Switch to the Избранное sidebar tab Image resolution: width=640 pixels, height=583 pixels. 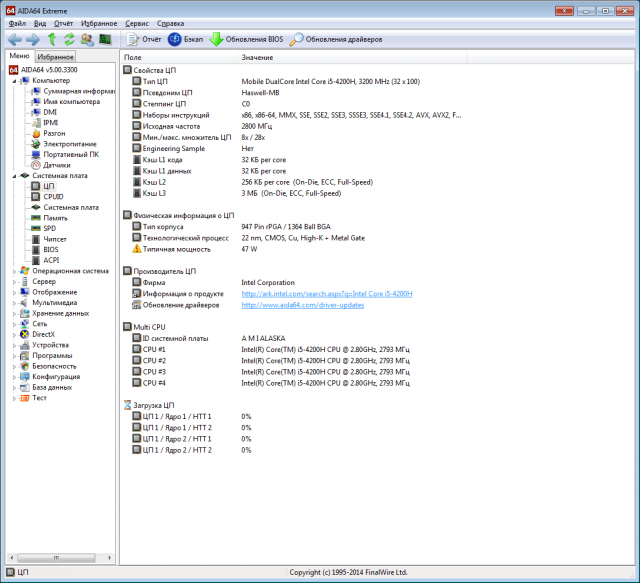pos(55,57)
